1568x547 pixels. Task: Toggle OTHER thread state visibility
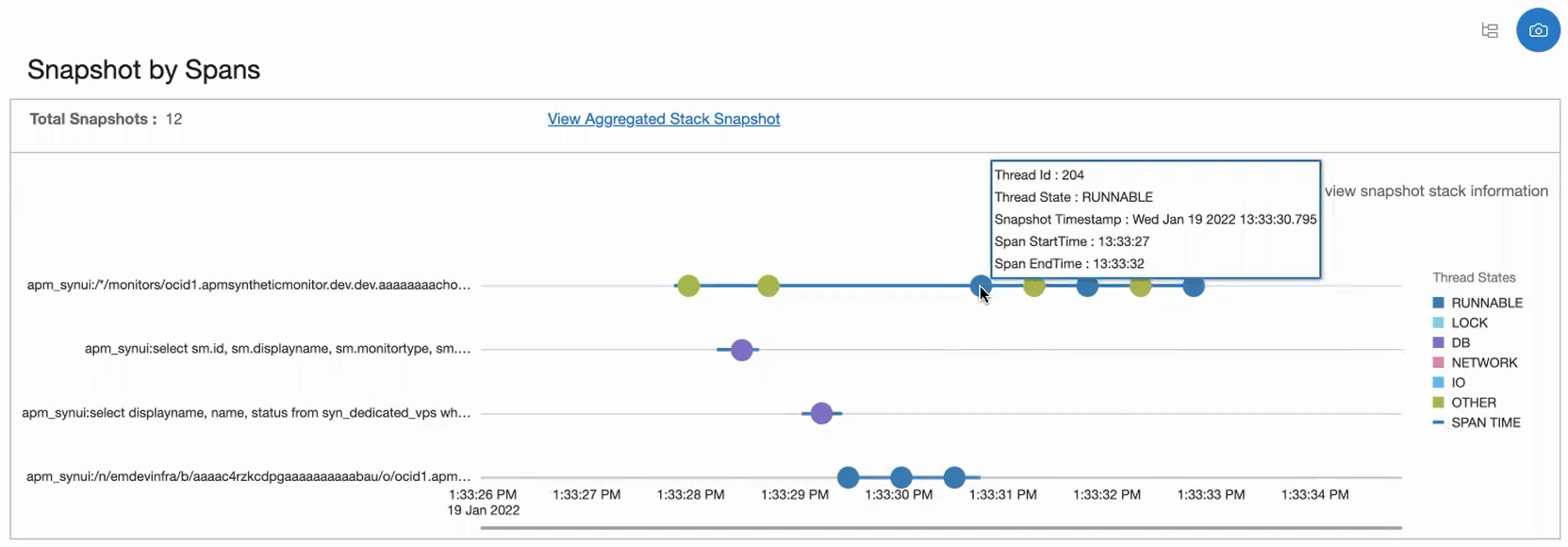(1474, 402)
